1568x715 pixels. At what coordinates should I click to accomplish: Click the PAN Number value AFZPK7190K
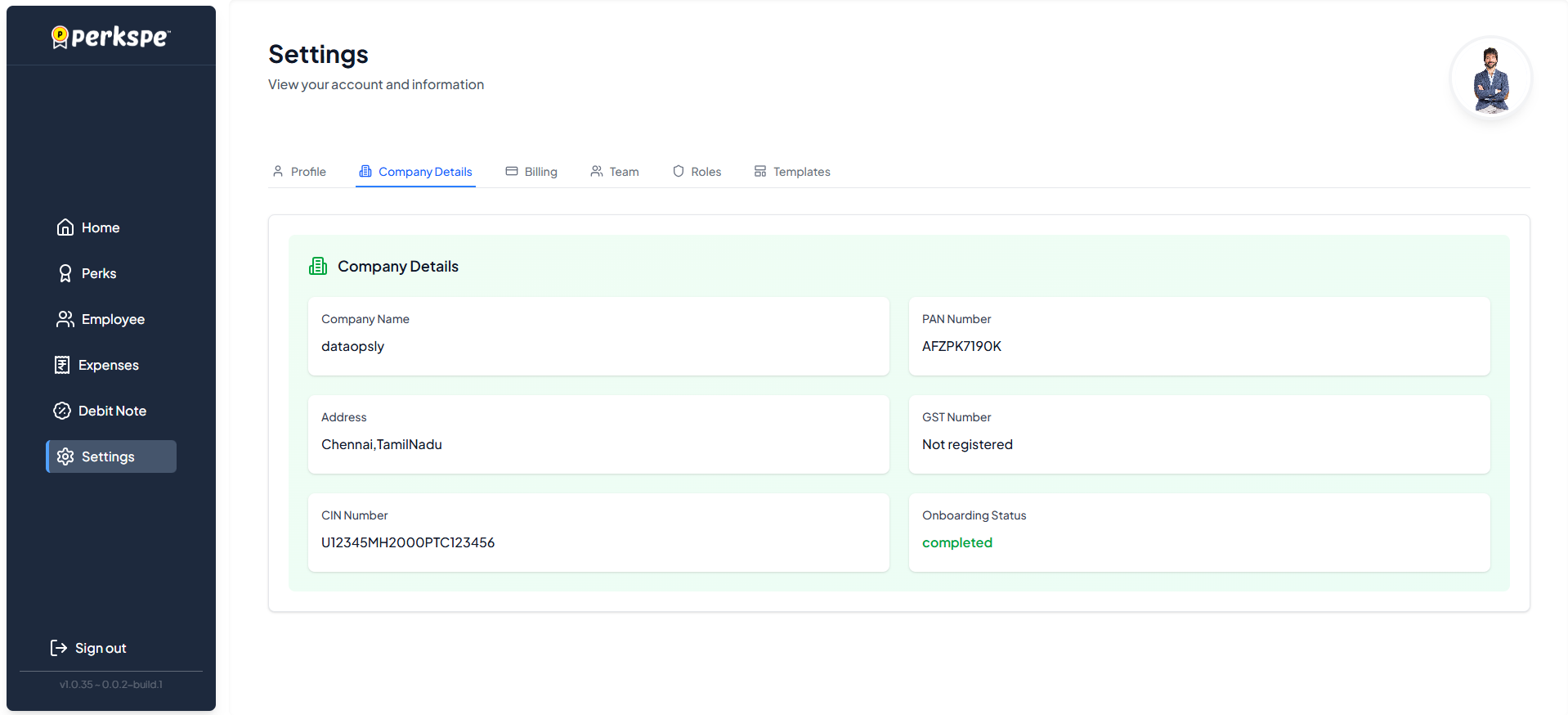click(961, 346)
